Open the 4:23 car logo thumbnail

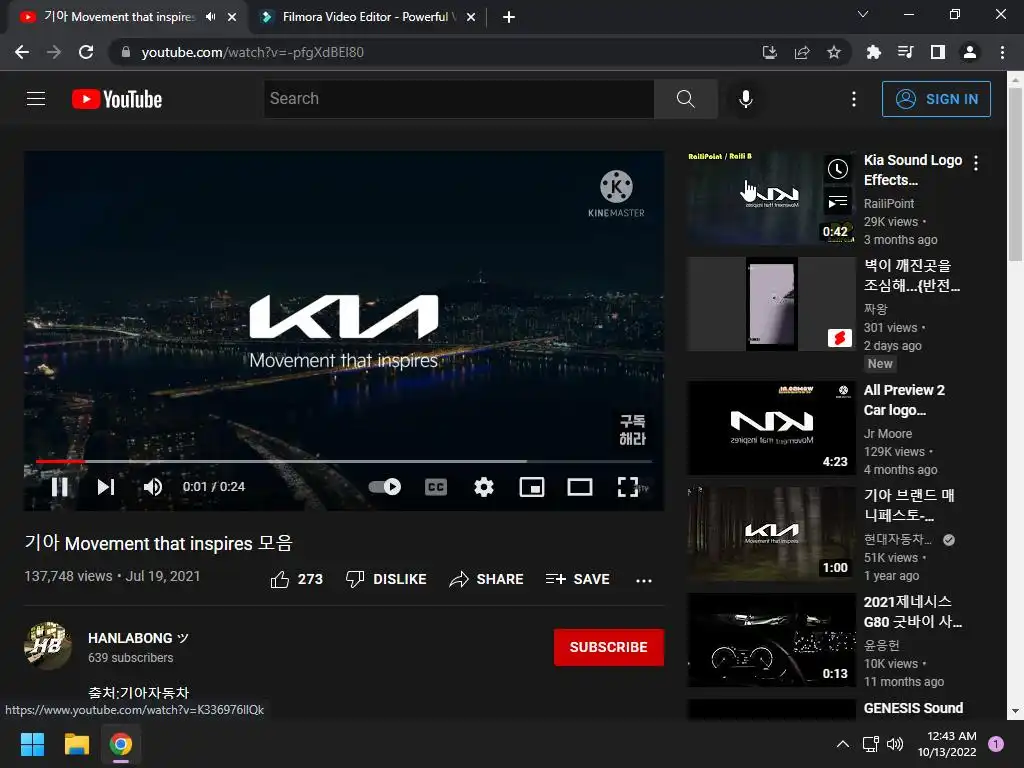coord(771,428)
